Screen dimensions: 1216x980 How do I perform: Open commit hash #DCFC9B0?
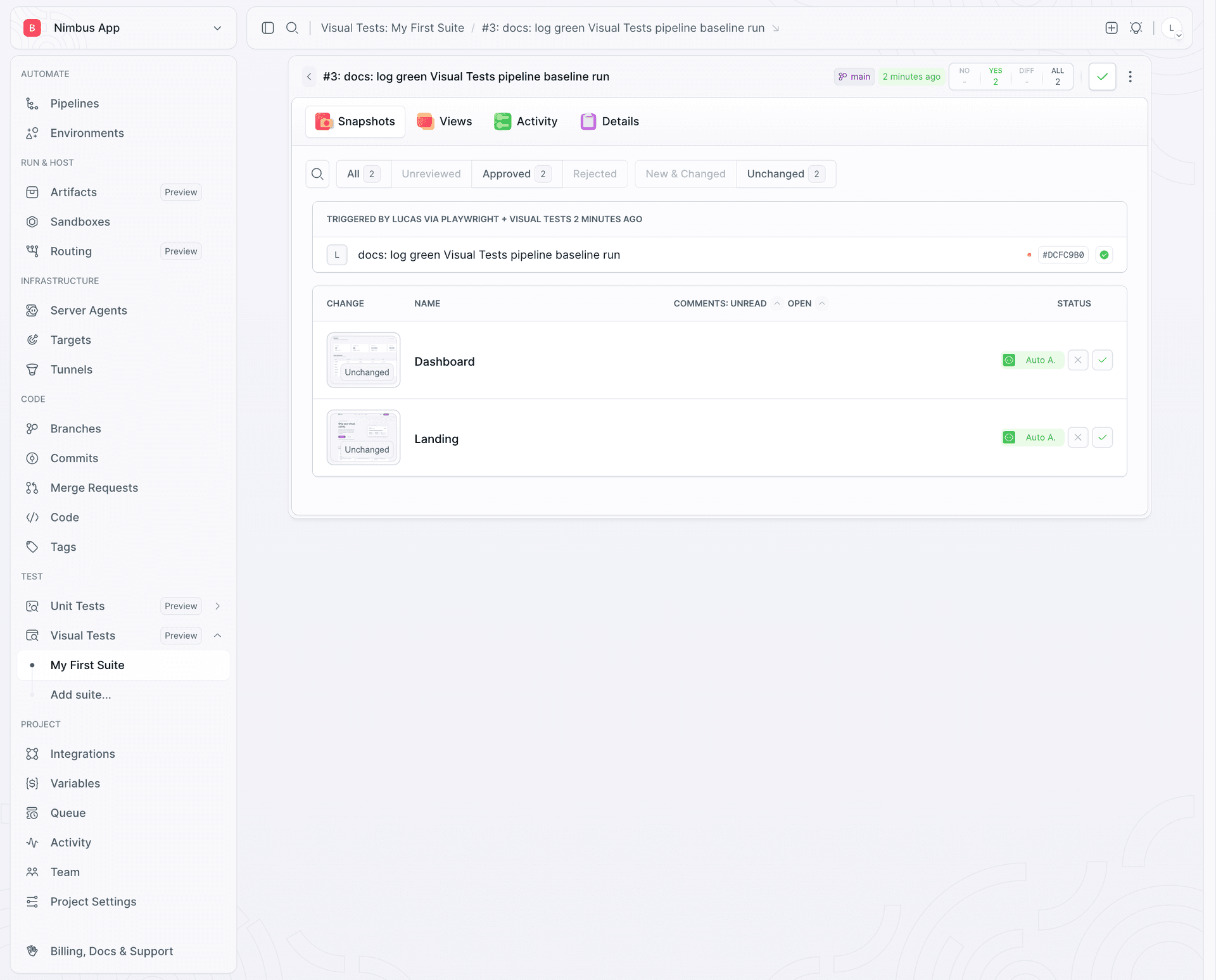(1063, 255)
